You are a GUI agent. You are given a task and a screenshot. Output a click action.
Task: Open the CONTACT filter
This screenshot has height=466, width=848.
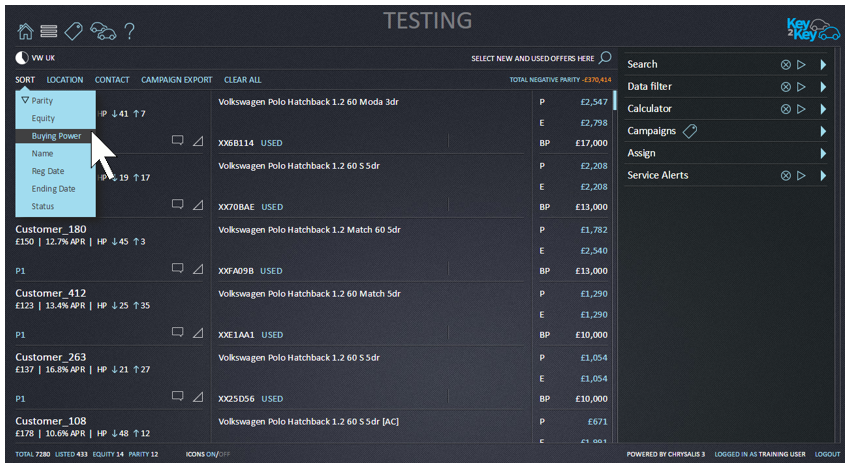pos(112,79)
